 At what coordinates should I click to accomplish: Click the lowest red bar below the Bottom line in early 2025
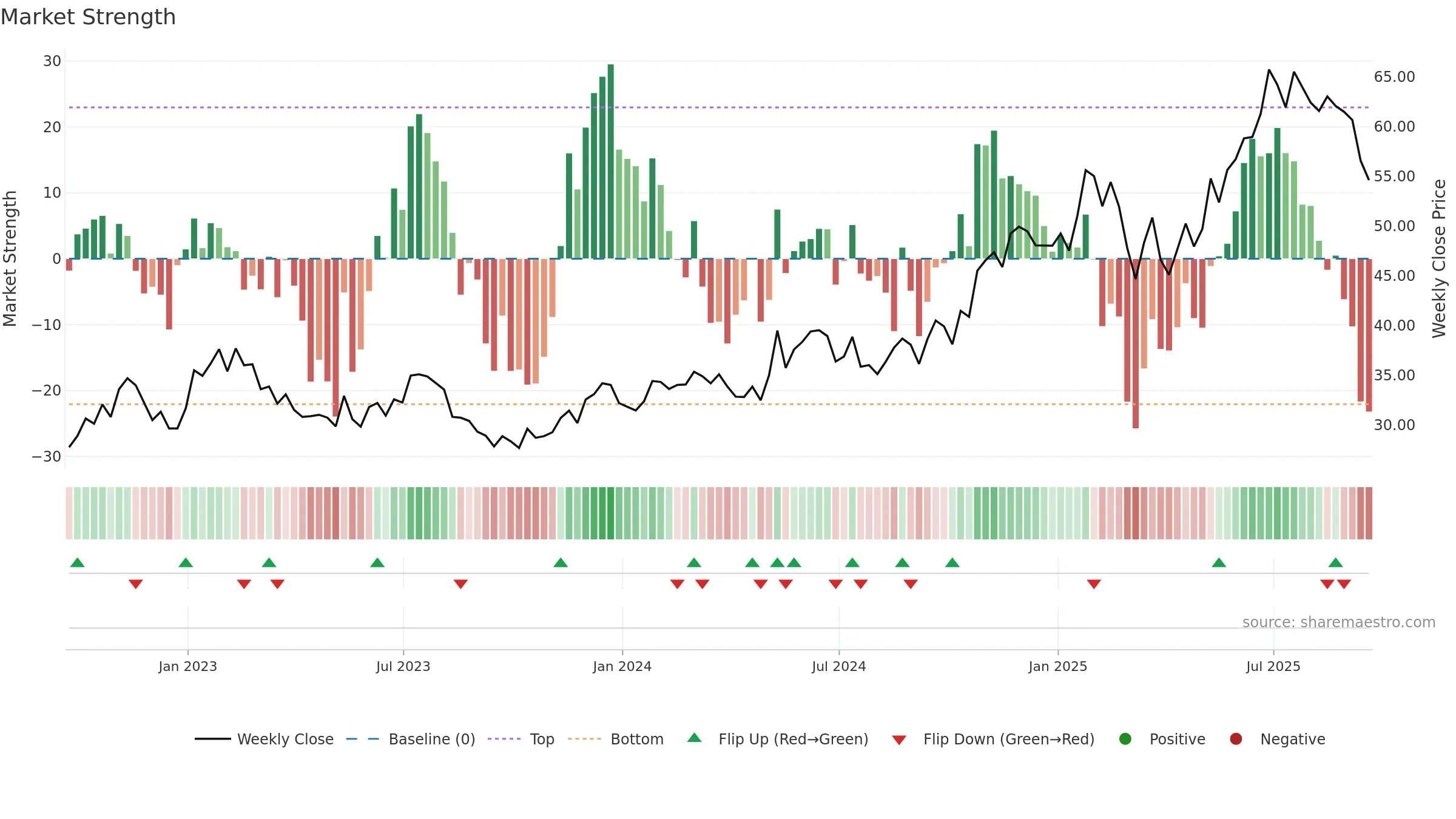pyautogui.click(x=1136, y=343)
